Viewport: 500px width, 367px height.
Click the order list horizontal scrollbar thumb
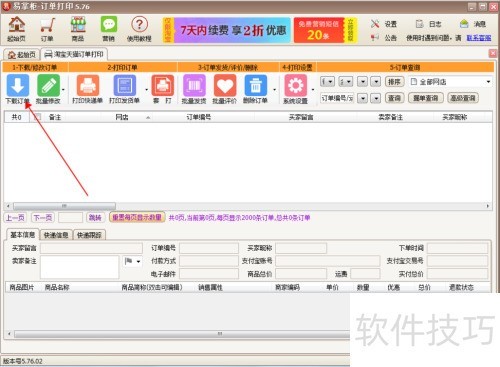(64, 206)
